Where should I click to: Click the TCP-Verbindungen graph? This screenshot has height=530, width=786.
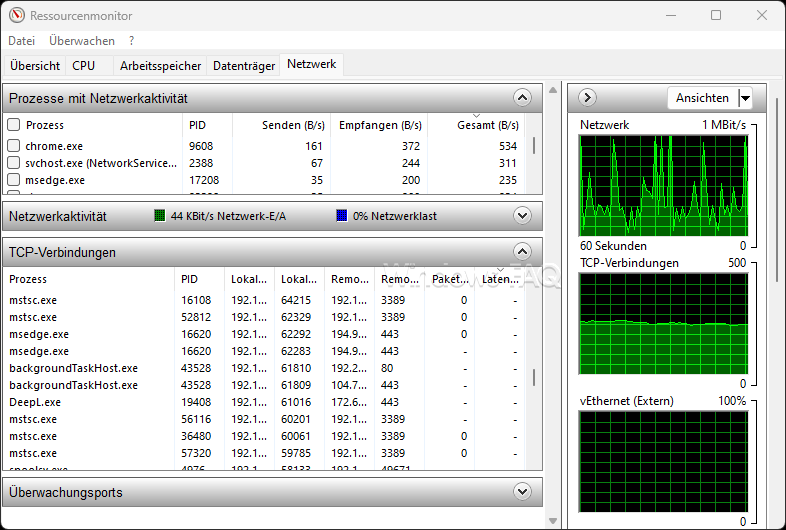click(663, 324)
